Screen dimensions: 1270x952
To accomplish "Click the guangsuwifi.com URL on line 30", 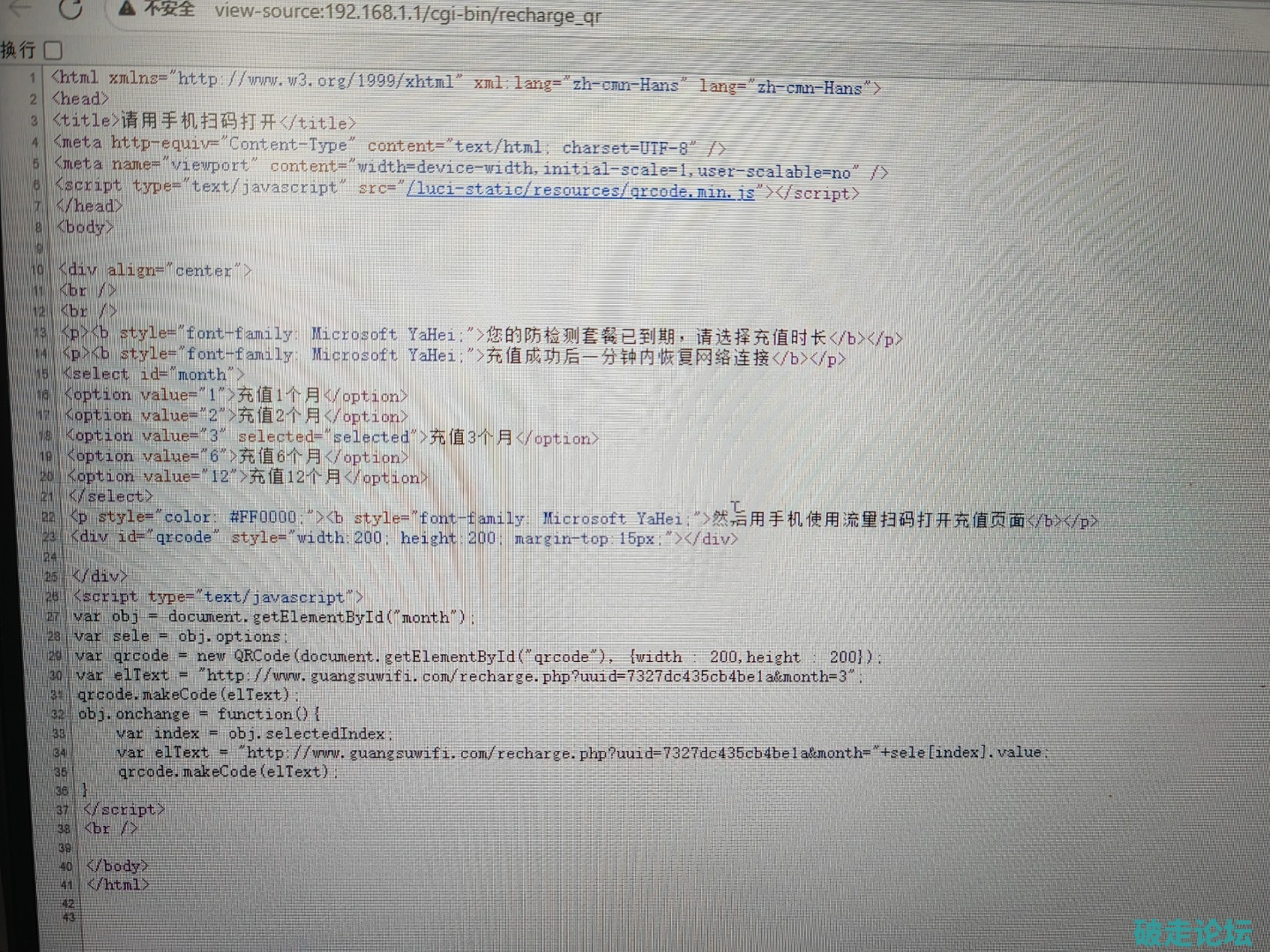I will (531, 676).
